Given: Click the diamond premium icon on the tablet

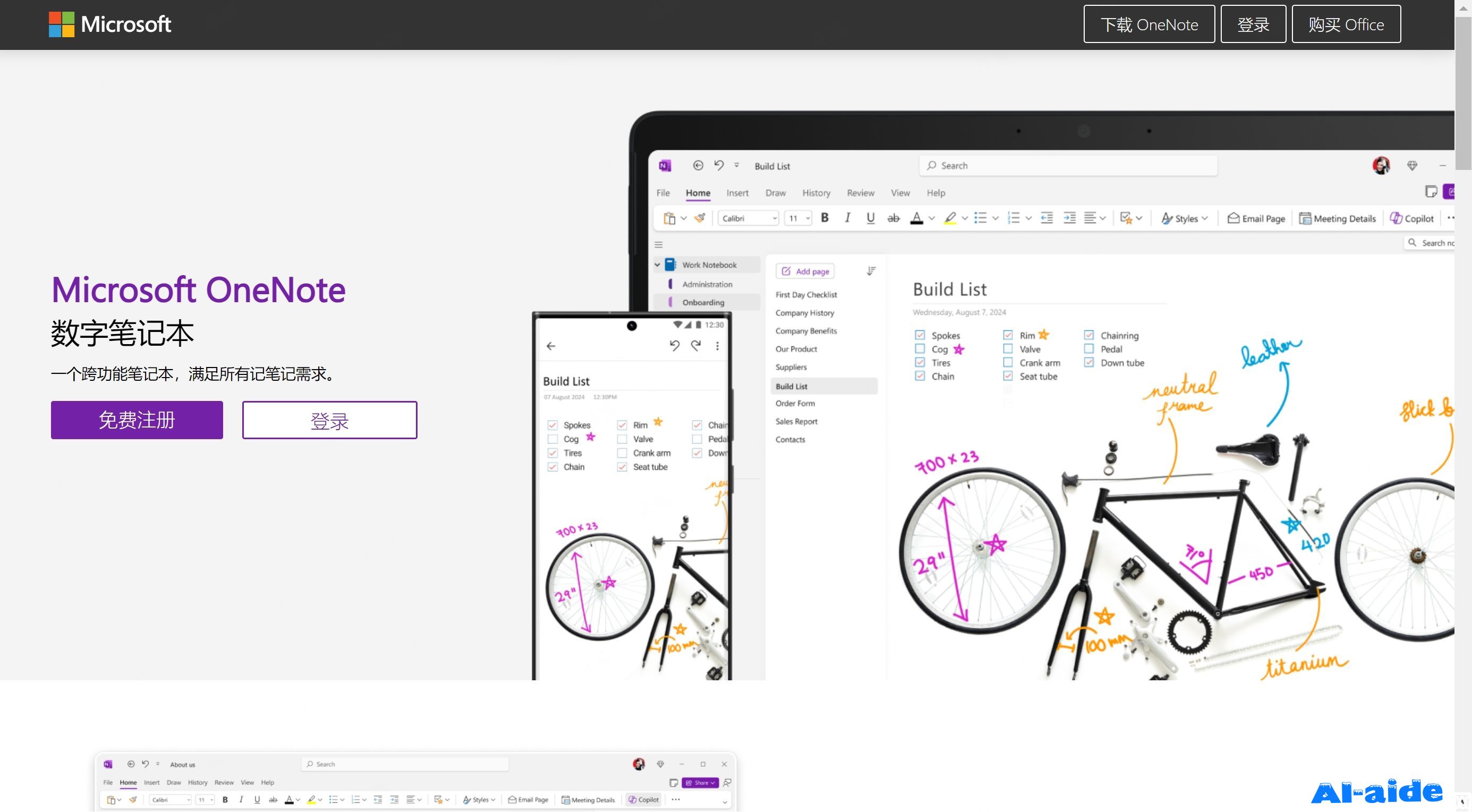Looking at the screenshot, I should pyautogui.click(x=1412, y=166).
